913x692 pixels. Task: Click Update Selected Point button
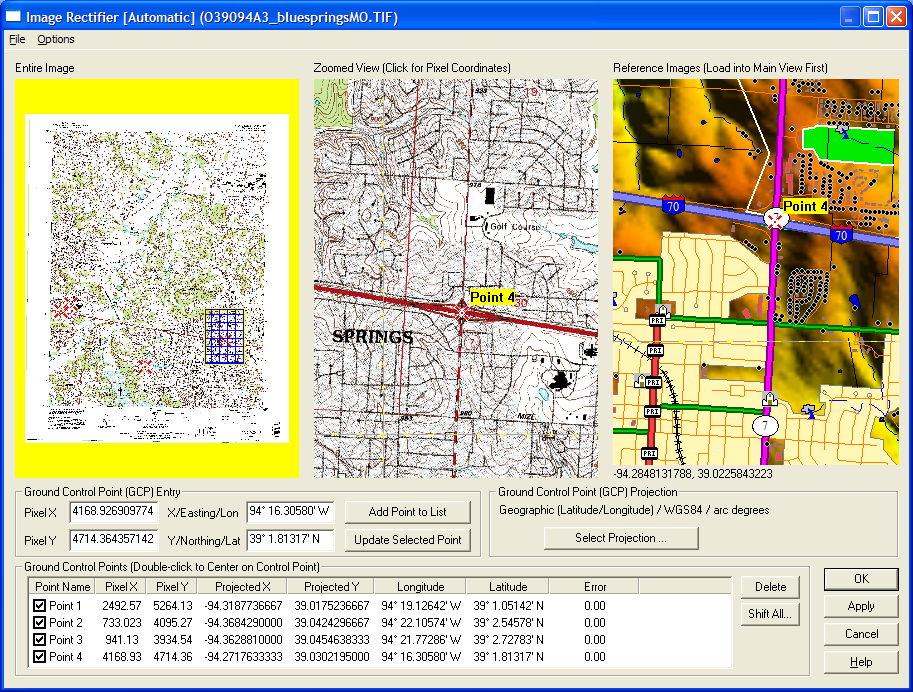click(x=407, y=540)
